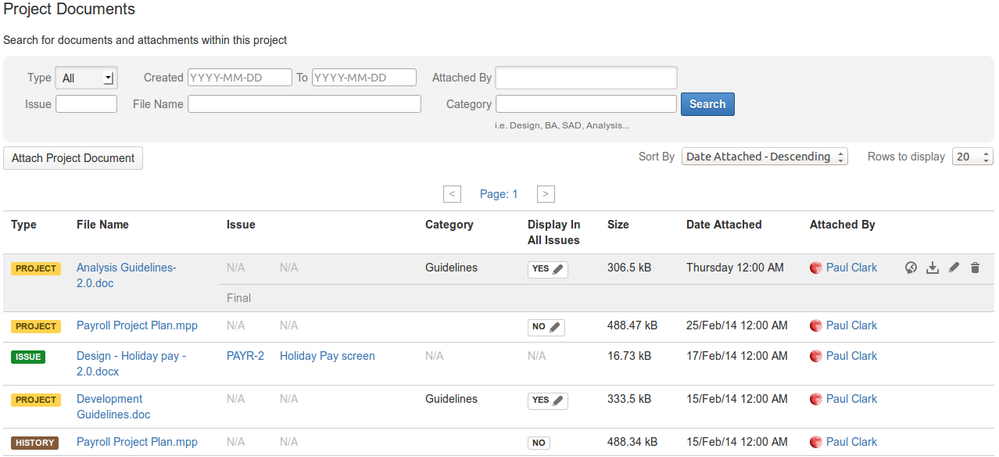The width and height of the screenshot is (999, 457).
Task: Focus the Created from date field
Action: pyautogui.click(x=240, y=77)
